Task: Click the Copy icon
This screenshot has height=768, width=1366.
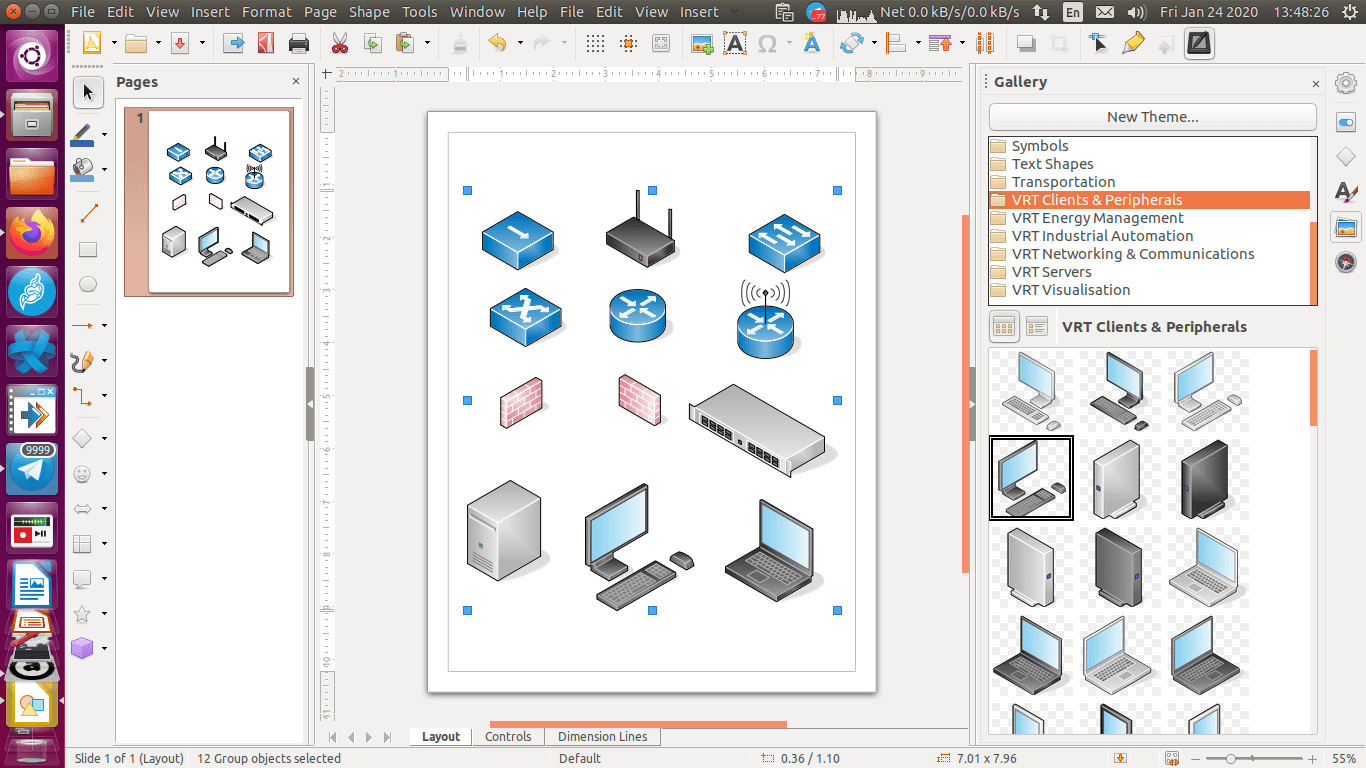Action: tap(372, 43)
